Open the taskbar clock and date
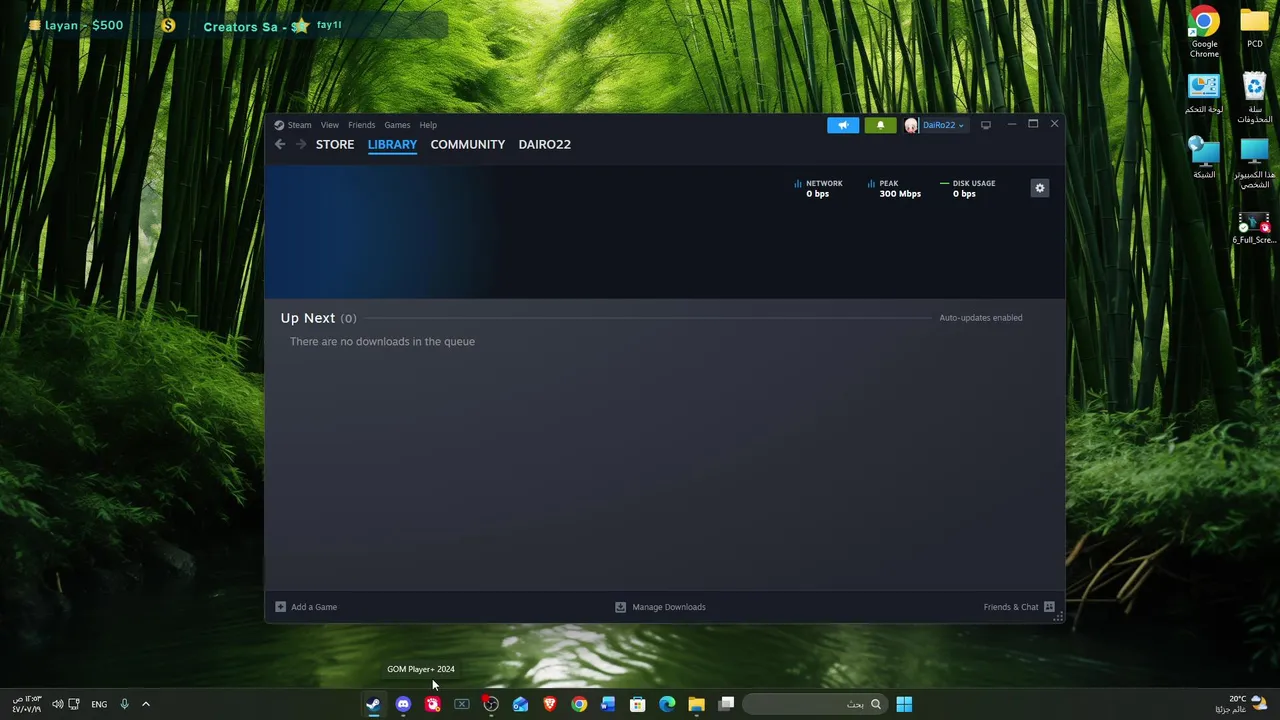 26,704
